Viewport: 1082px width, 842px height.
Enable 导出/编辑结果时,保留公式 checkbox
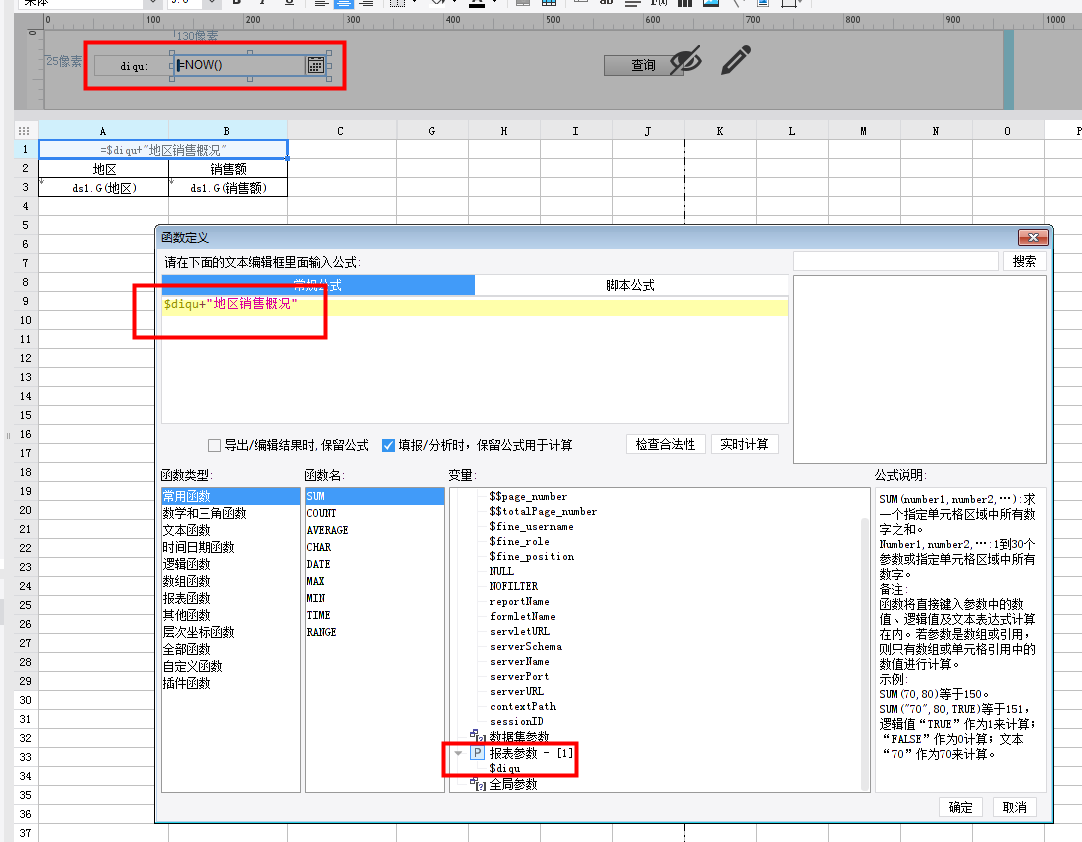(x=214, y=445)
